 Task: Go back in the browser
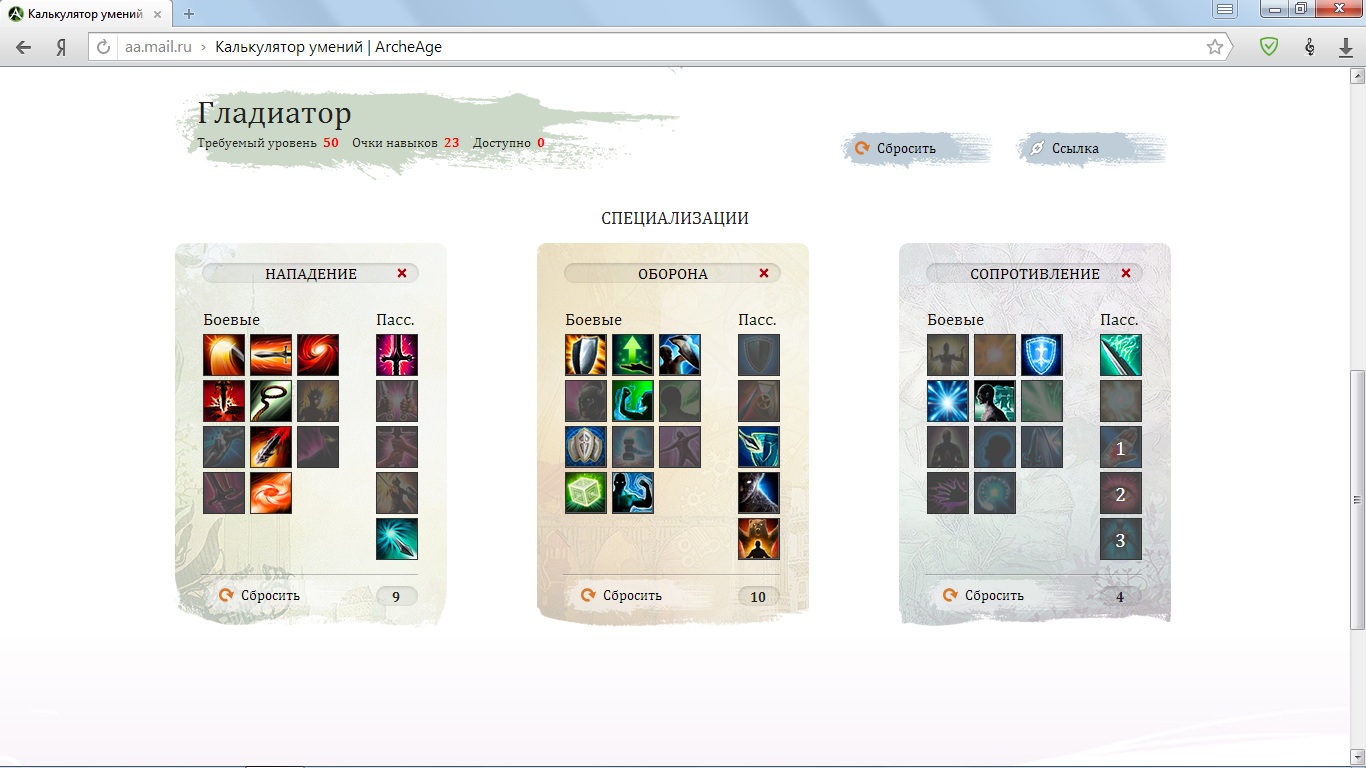[23, 47]
